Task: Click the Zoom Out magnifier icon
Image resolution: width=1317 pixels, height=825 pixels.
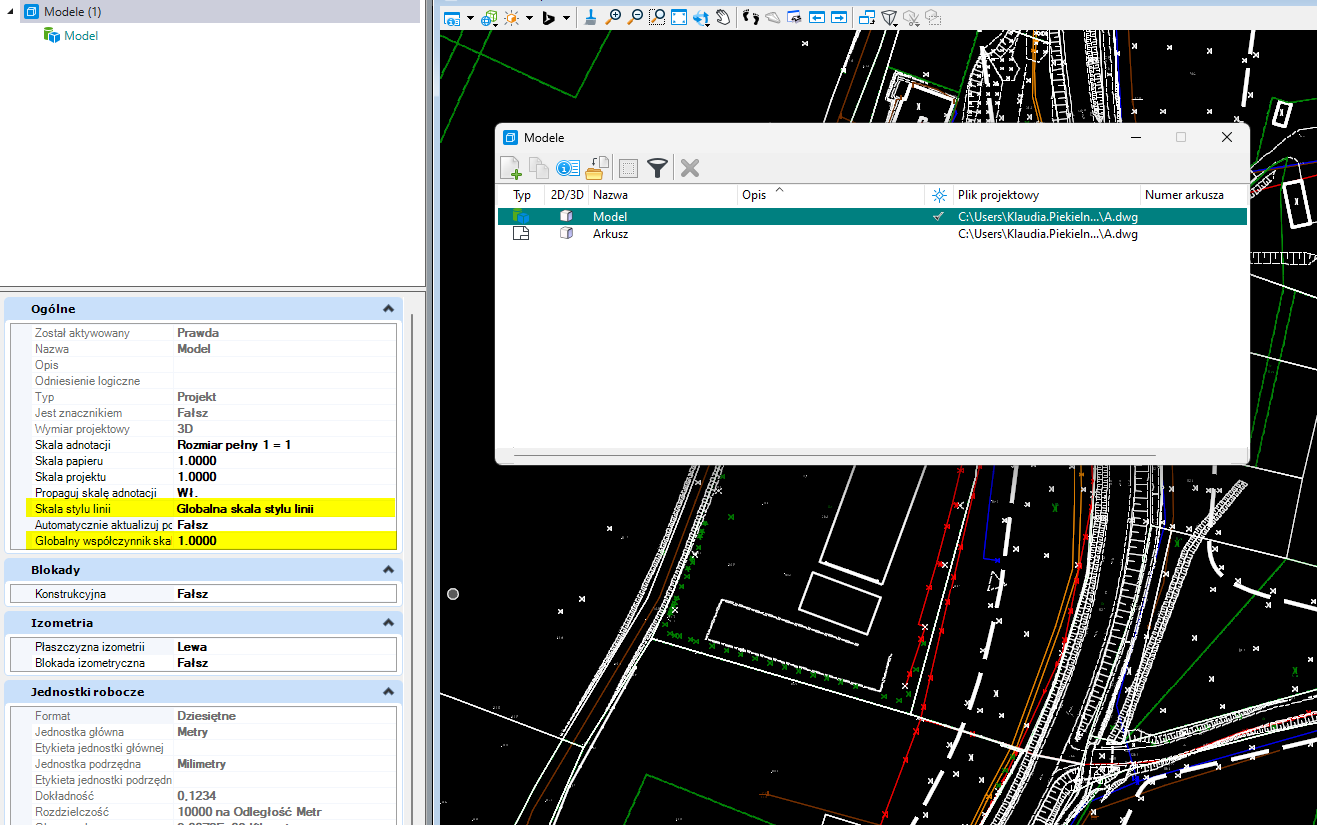Action: click(x=634, y=17)
